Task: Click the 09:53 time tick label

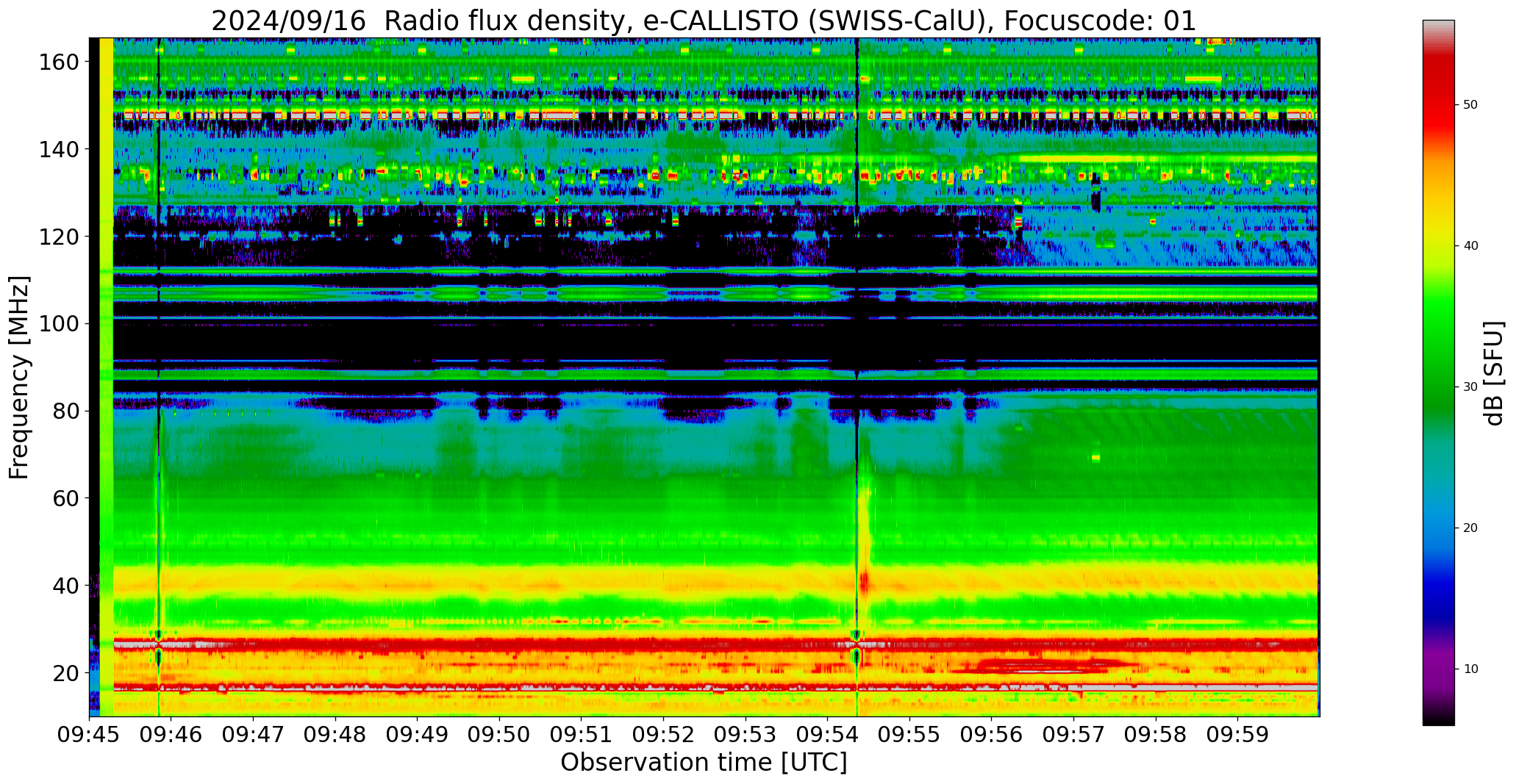Action: [746, 735]
